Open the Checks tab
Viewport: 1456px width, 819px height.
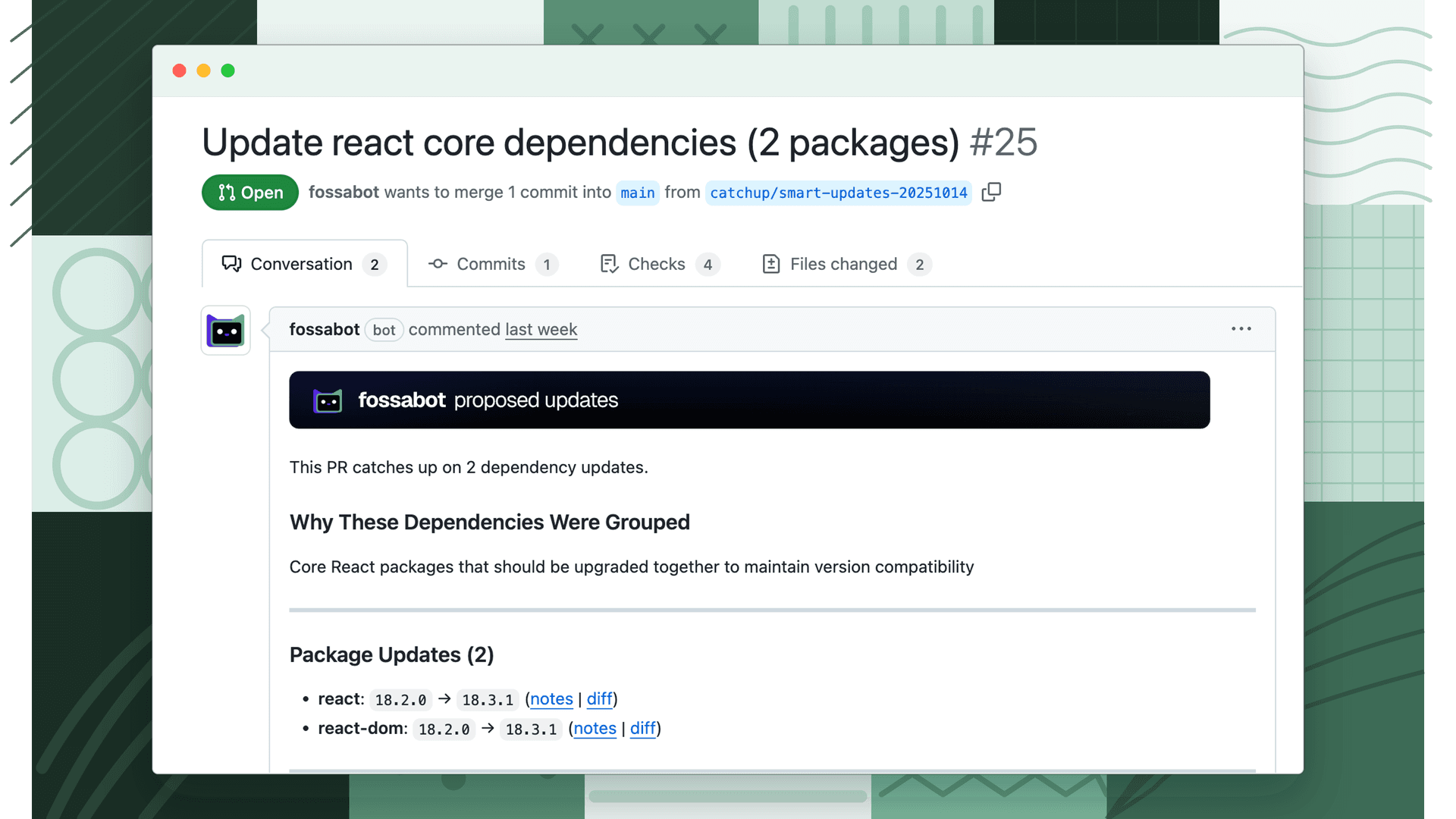pos(660,264)
